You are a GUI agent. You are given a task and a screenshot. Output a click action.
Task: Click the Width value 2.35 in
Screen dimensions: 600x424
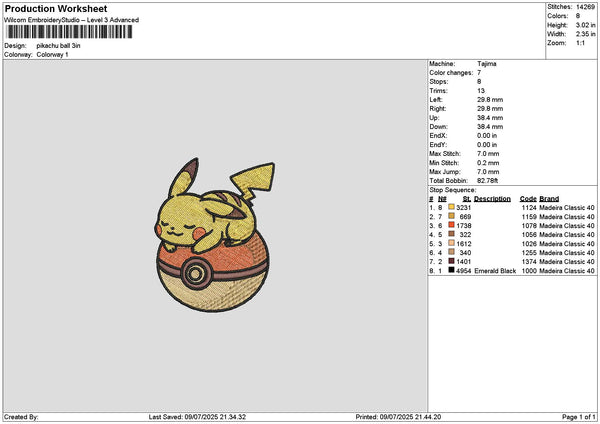coord(585,34)
